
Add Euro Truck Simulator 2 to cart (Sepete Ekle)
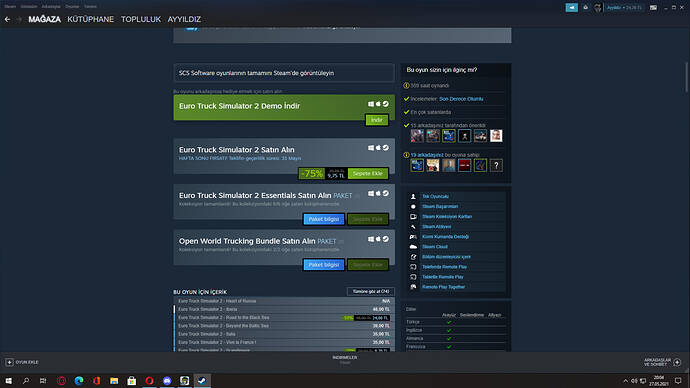[368, 173]
